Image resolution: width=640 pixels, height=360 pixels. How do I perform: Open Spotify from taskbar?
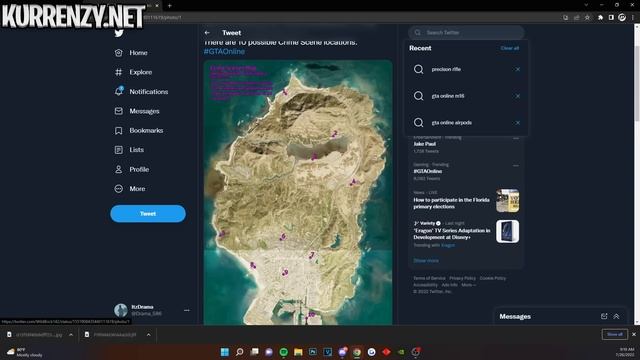tap(283, 352)
